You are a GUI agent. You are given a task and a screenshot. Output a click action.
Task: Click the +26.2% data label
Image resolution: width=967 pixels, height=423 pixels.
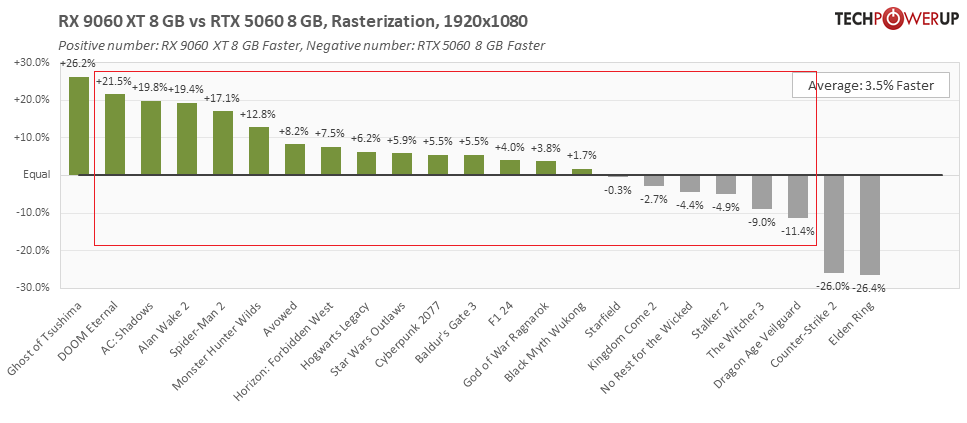[78, 64]
